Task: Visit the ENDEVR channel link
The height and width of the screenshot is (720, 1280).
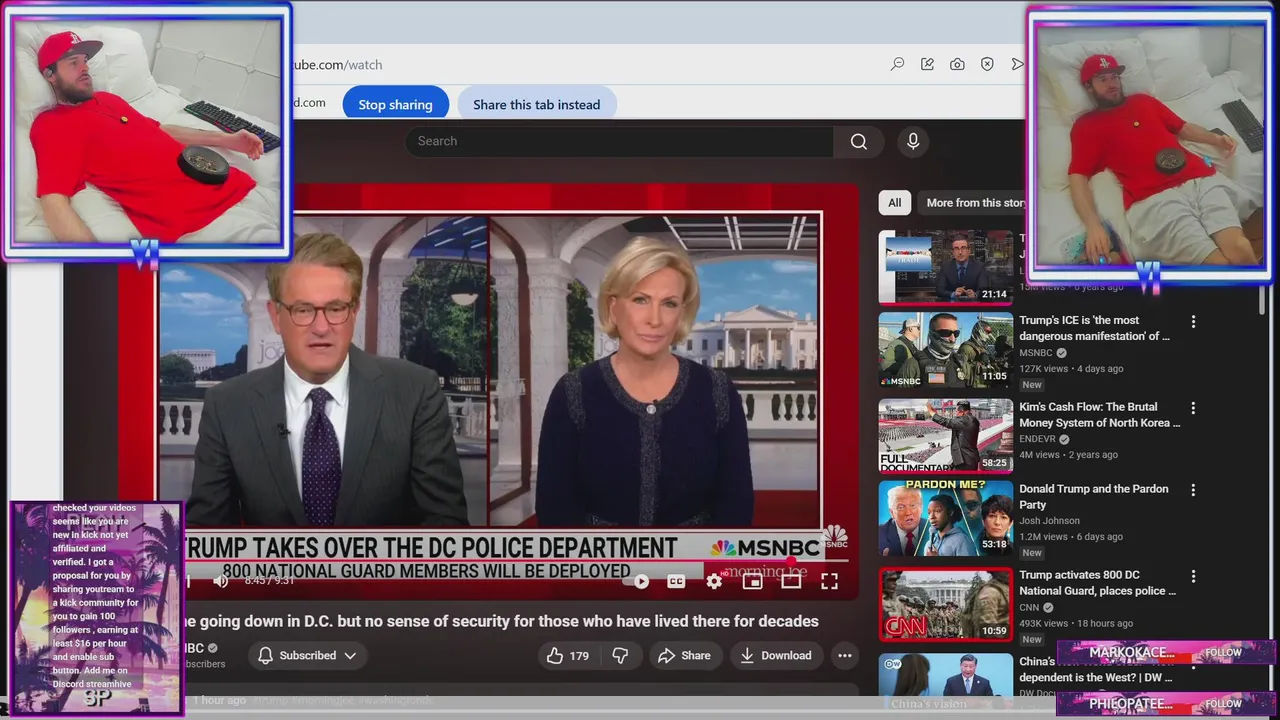Action: [1038, 439]
